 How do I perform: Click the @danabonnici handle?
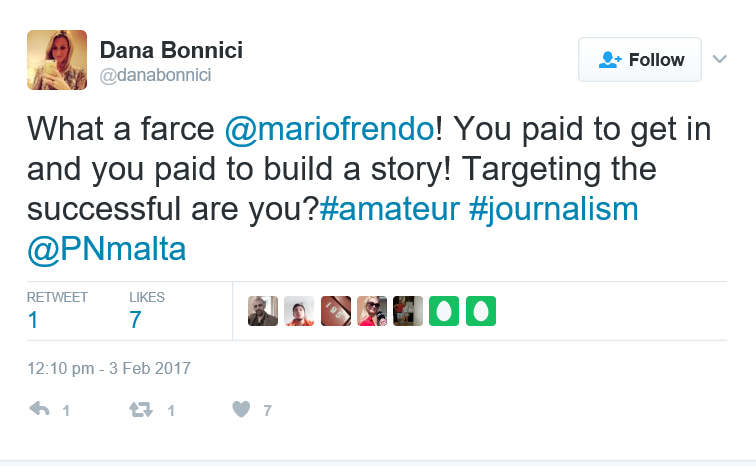[155, 75]
